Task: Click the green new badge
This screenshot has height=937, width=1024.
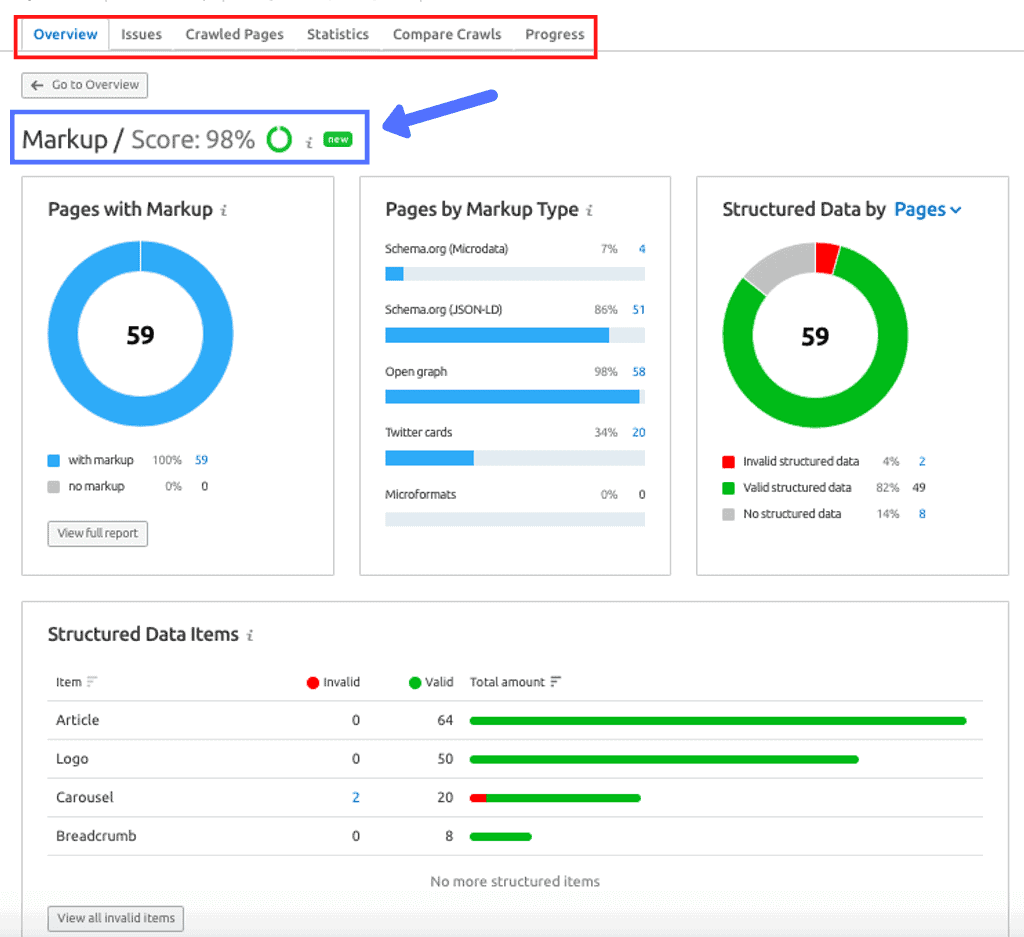Action: tap(338, 140)
